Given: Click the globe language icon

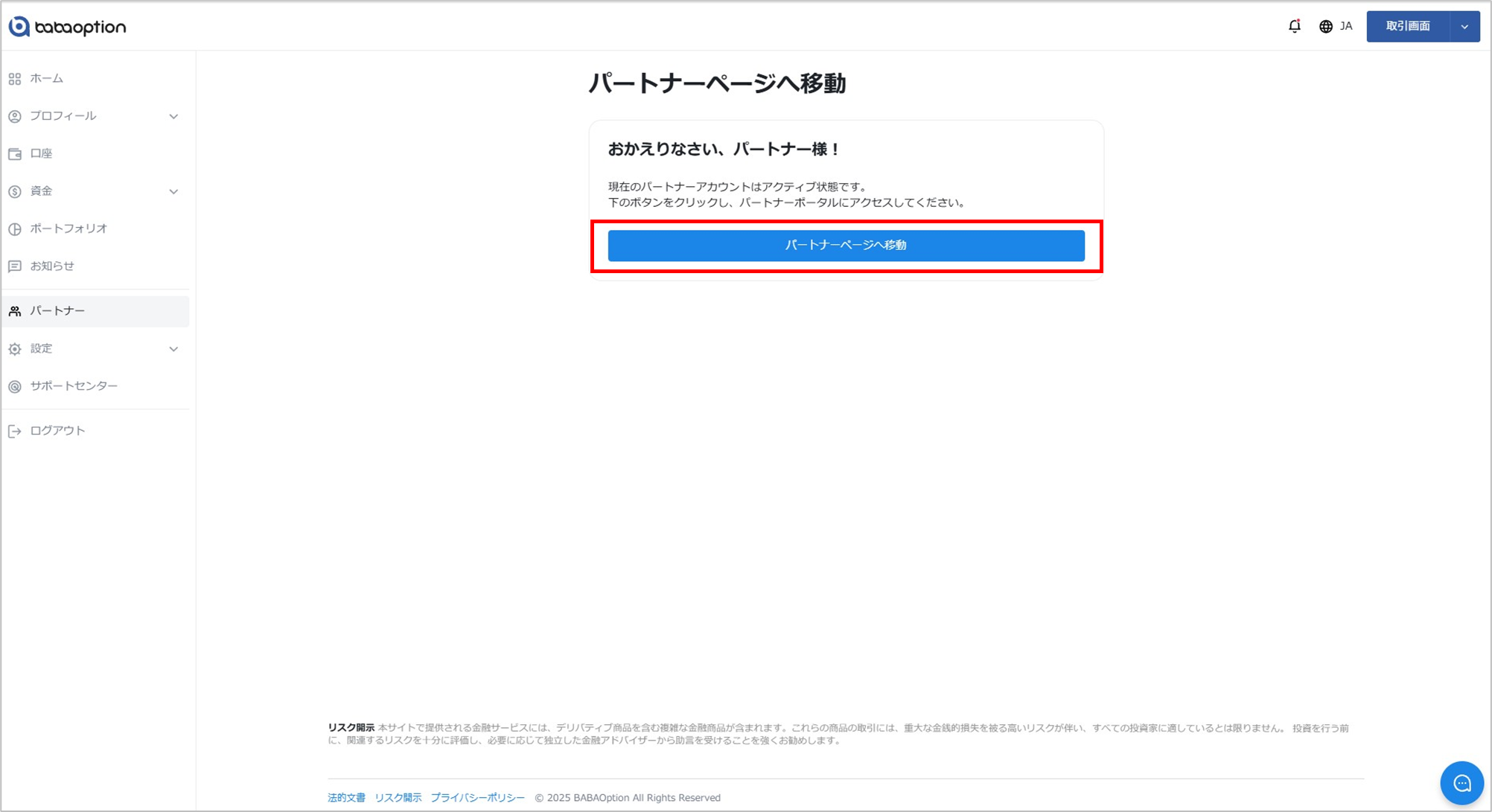Looking at the screenshot, I should pos(1326,27).
